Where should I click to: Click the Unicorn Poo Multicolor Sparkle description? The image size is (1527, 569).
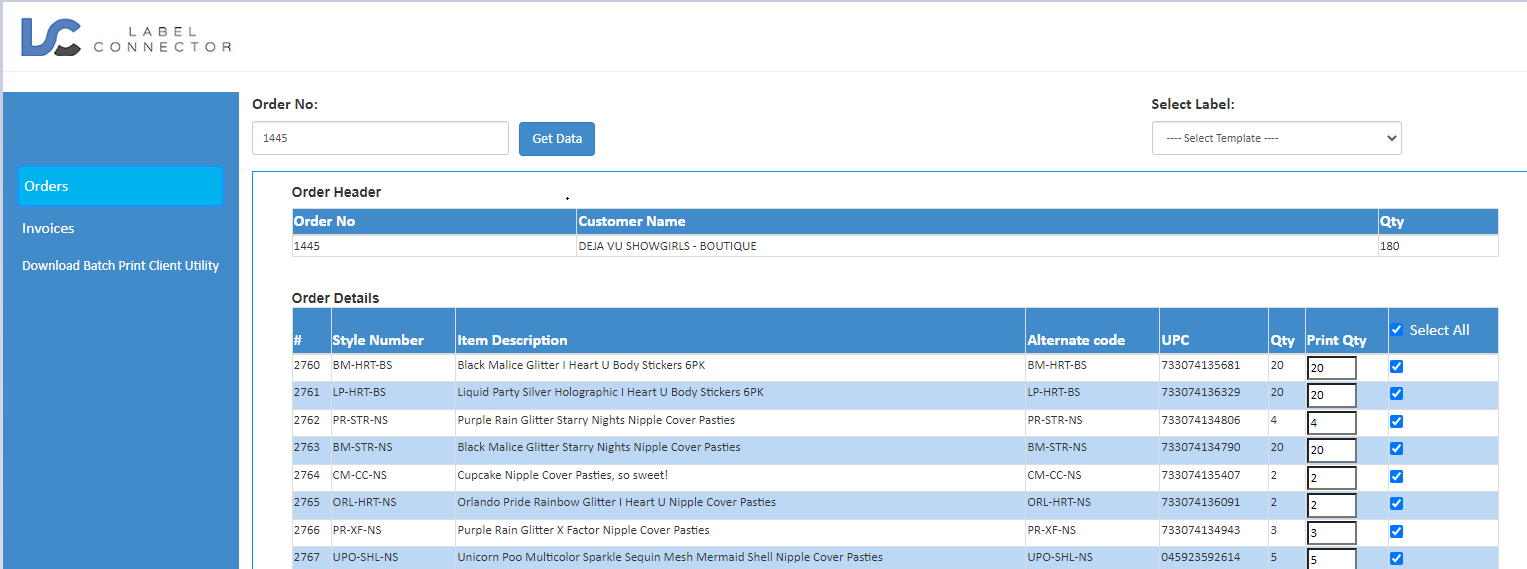670,558
